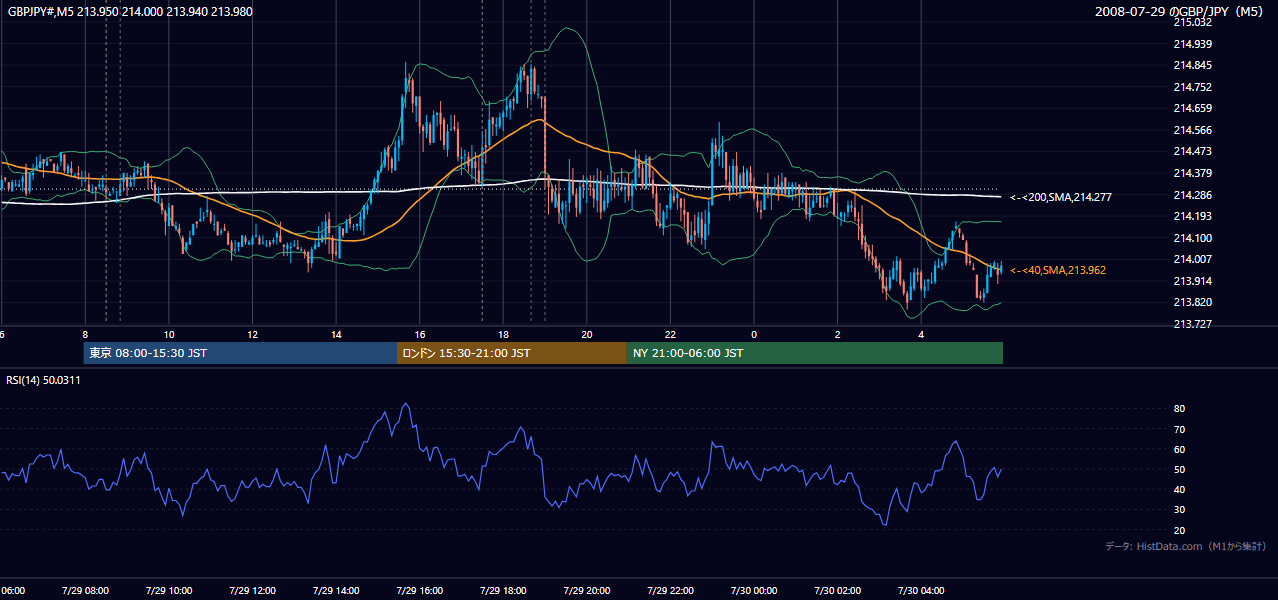The width and height of the screenshot is (1278, 600).
Task: Click the 7/29 08:00 time axis label
Action: point(85,590)
